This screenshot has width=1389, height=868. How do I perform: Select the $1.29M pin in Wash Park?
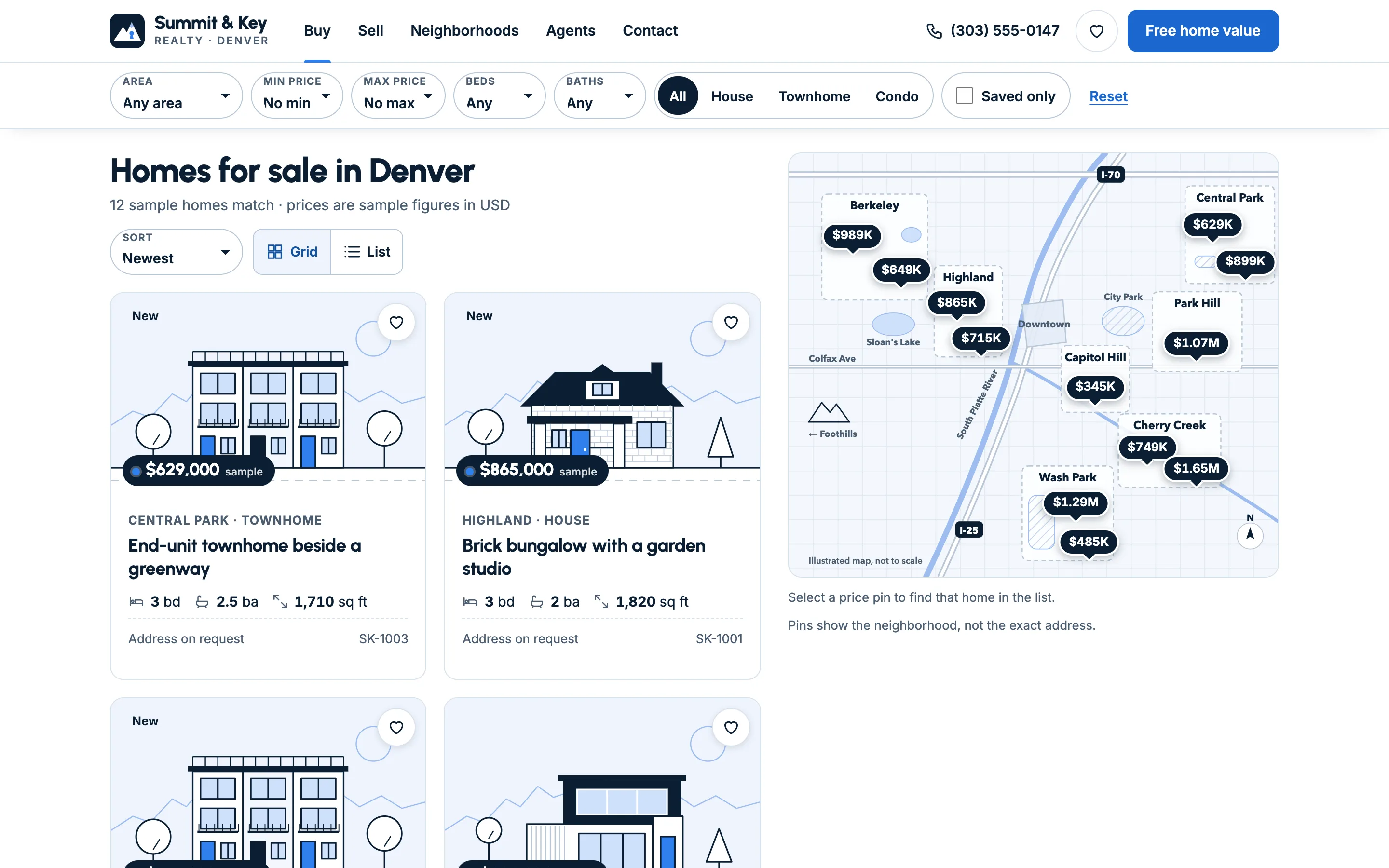[x=1076, y=502]
